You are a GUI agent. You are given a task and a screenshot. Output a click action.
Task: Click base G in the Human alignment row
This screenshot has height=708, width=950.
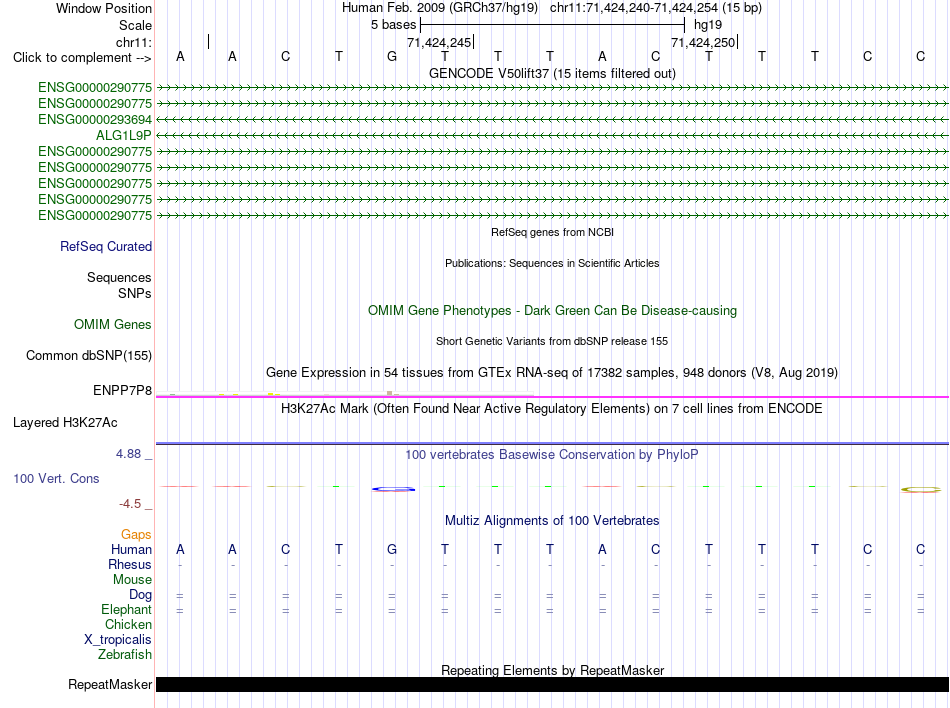tap(392, 549)
